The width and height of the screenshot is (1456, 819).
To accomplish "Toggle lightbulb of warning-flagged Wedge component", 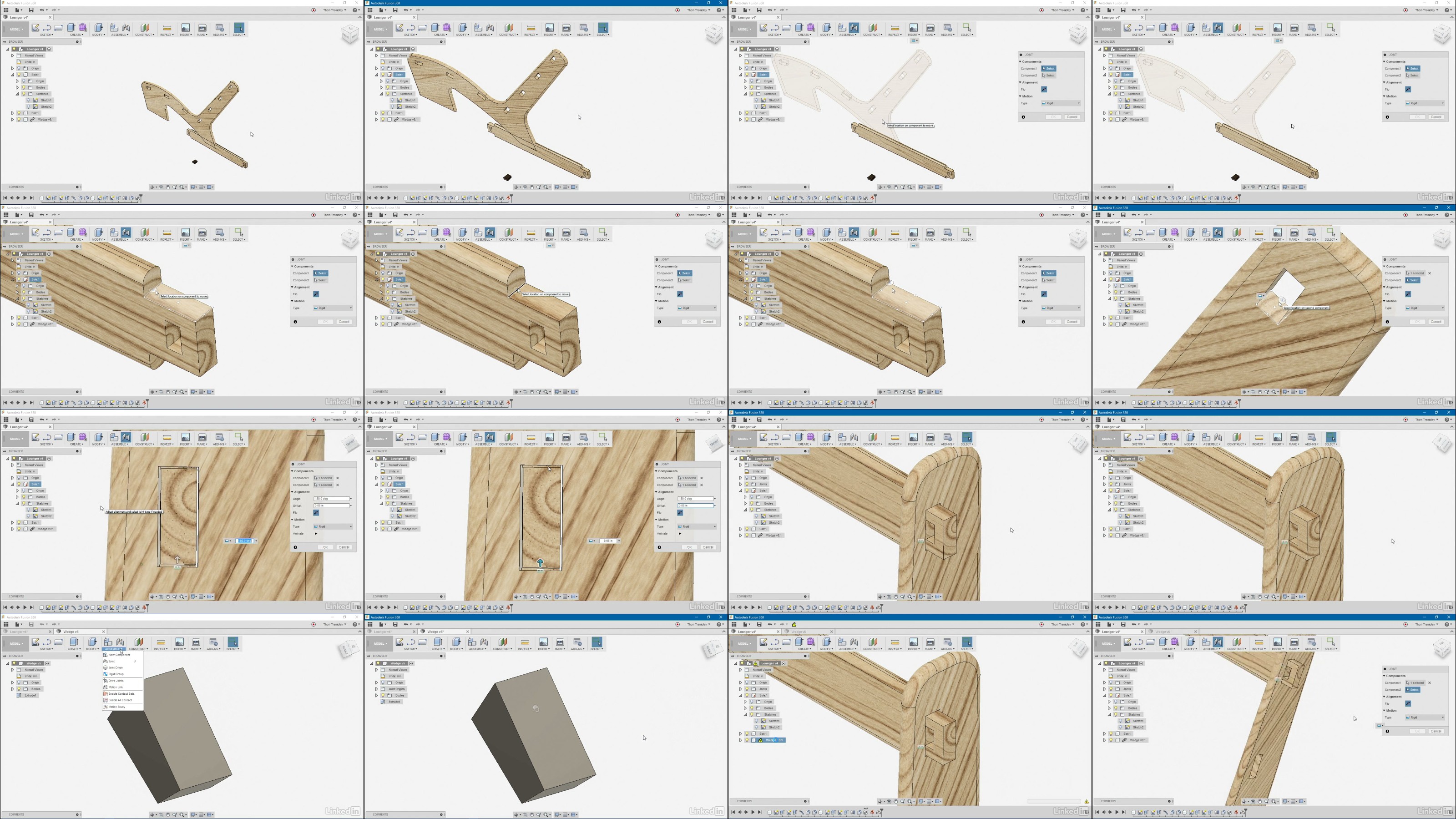I will pyautogui.click(x=747, y=740).
